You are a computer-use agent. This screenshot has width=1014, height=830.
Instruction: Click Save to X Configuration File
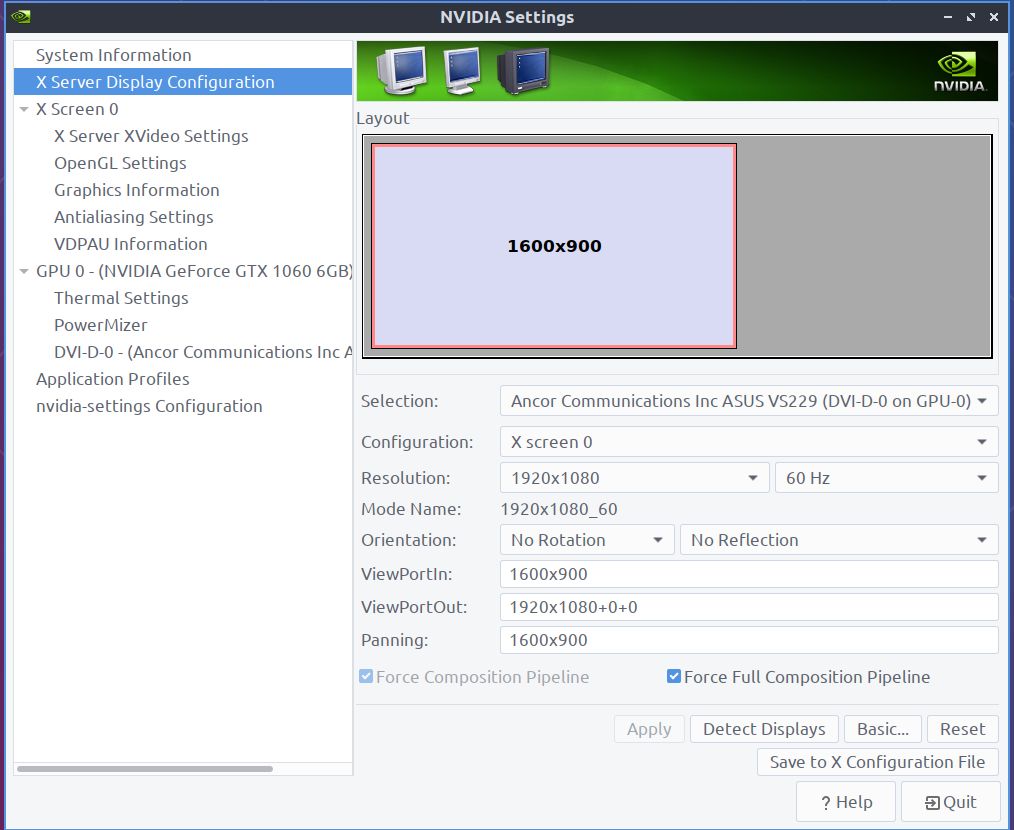[x=877, y=762]
